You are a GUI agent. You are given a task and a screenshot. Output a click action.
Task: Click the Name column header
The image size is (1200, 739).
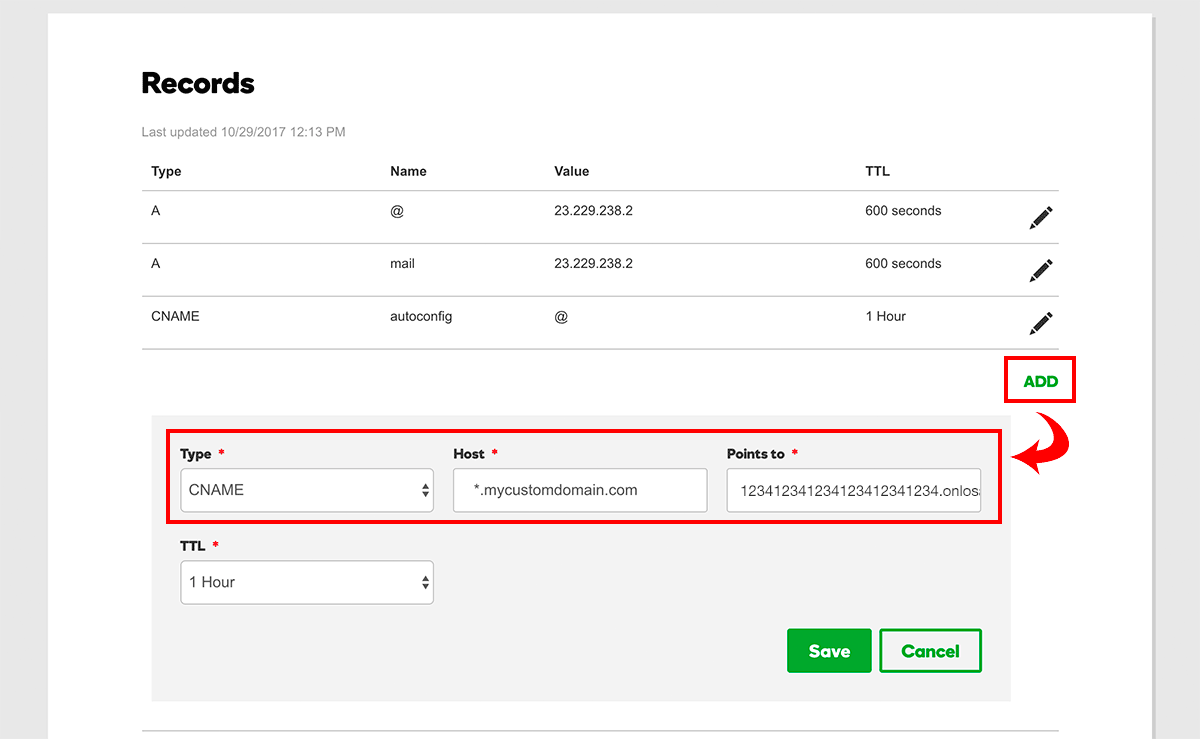(x=408, y=171)
